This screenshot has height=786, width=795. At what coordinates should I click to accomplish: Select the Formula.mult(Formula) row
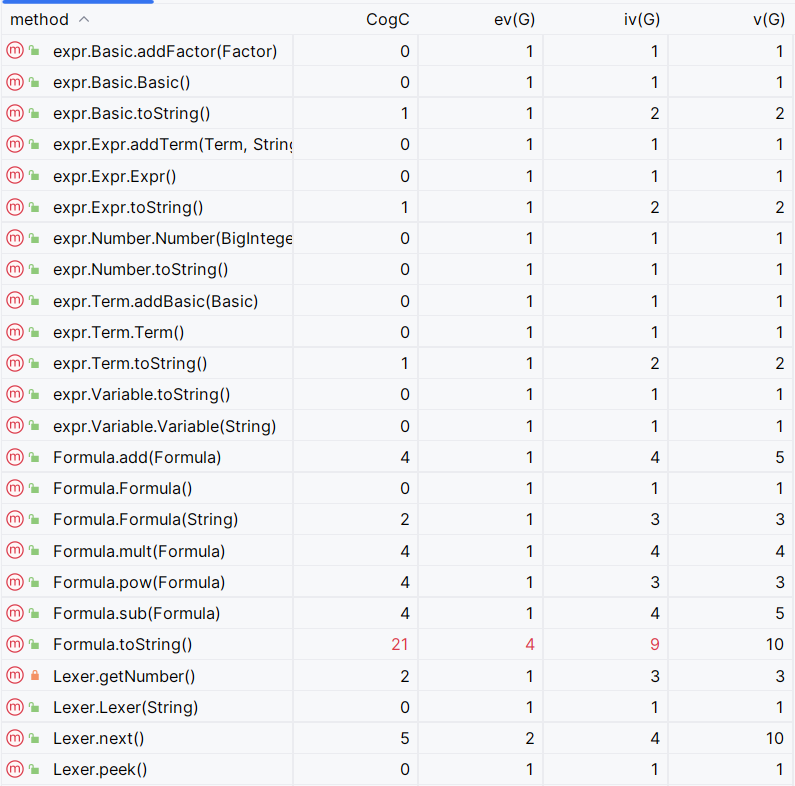139,551
